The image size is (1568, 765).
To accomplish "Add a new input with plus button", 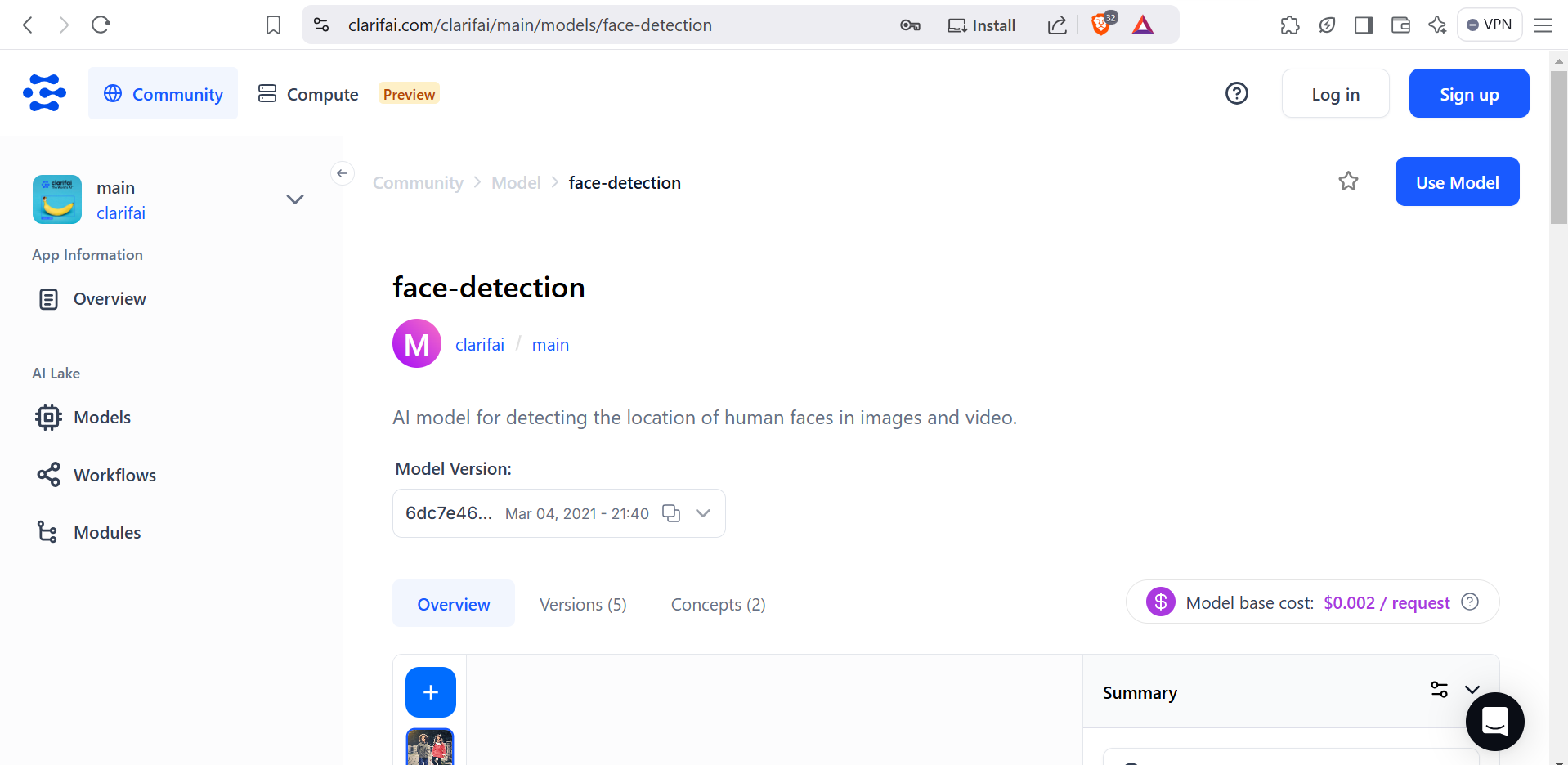I will [431, 692].
